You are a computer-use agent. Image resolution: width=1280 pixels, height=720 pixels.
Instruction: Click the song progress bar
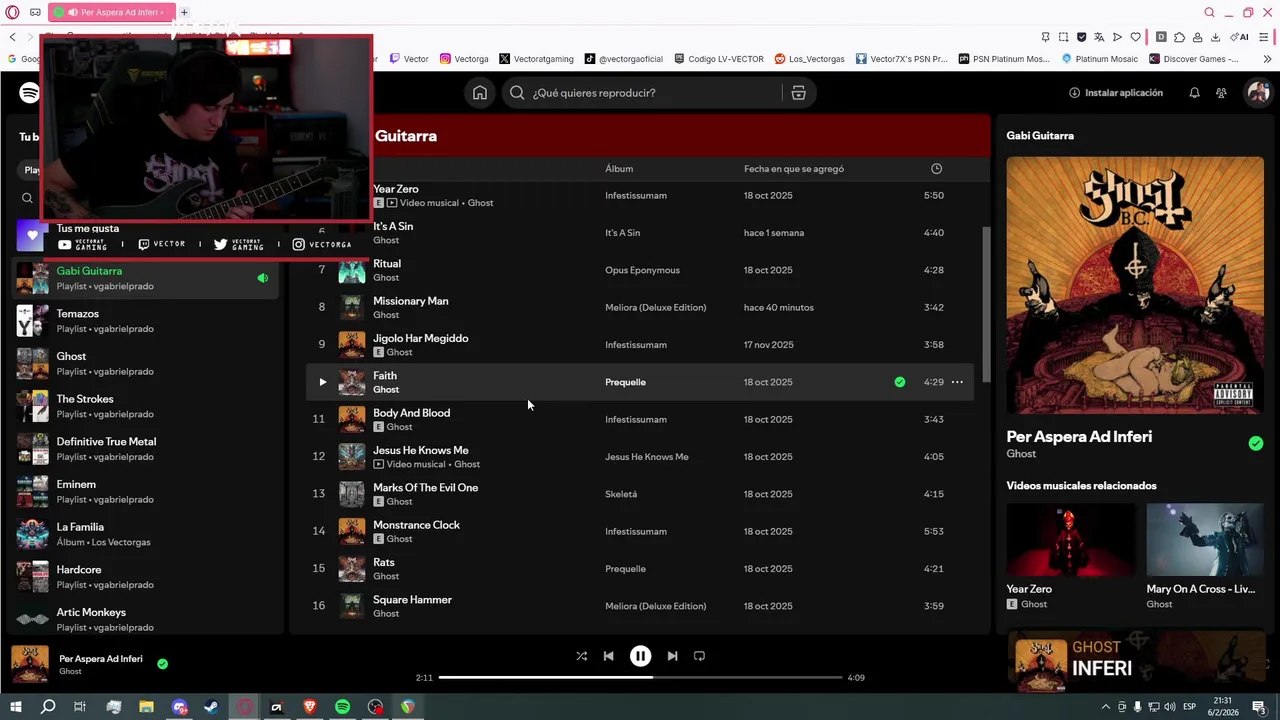click(x=640, y=677)
